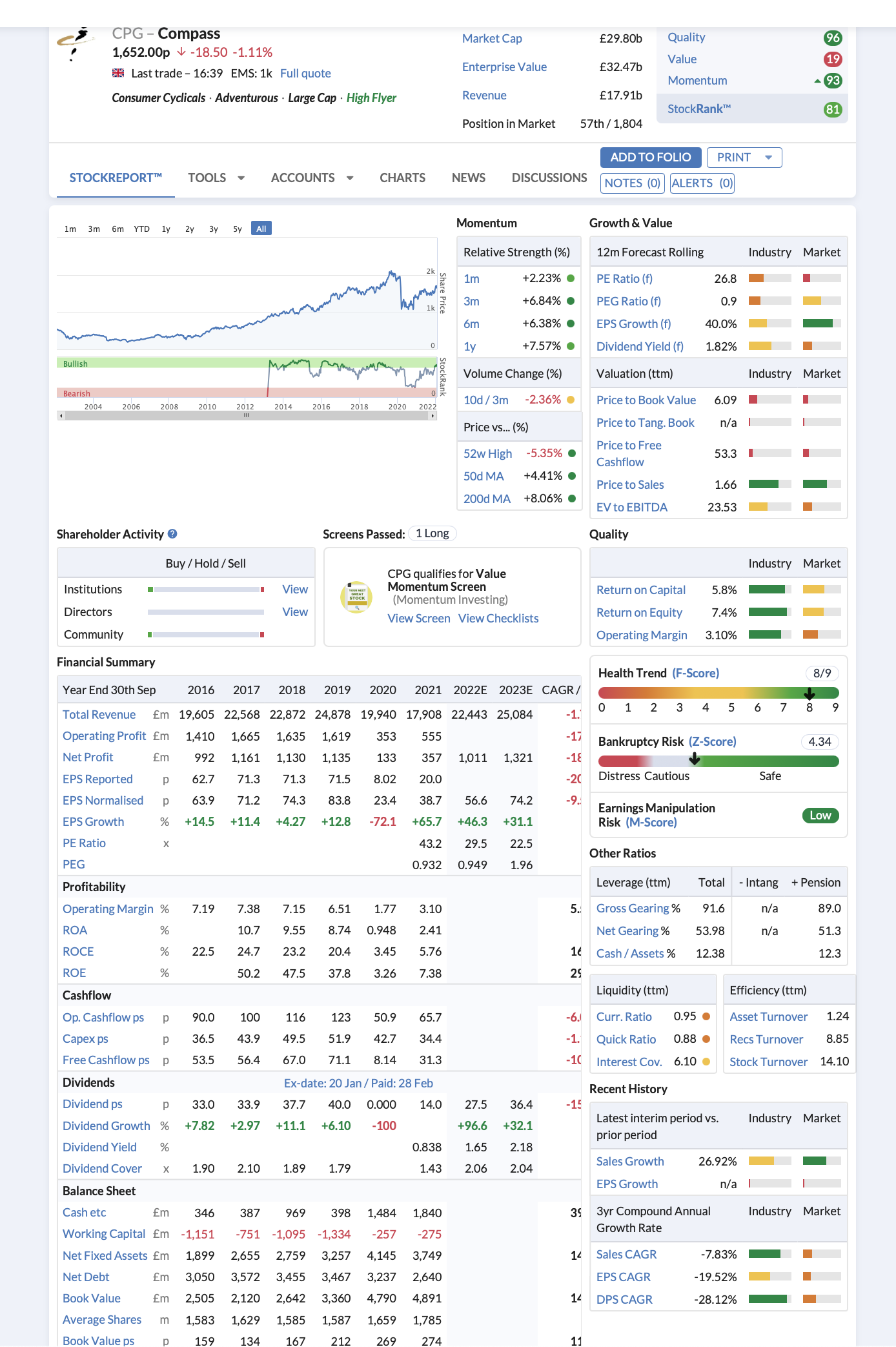Open the Market Cap link
Image resolution: width=896 pixels, height=1347 pixels.
coord(492,39)
